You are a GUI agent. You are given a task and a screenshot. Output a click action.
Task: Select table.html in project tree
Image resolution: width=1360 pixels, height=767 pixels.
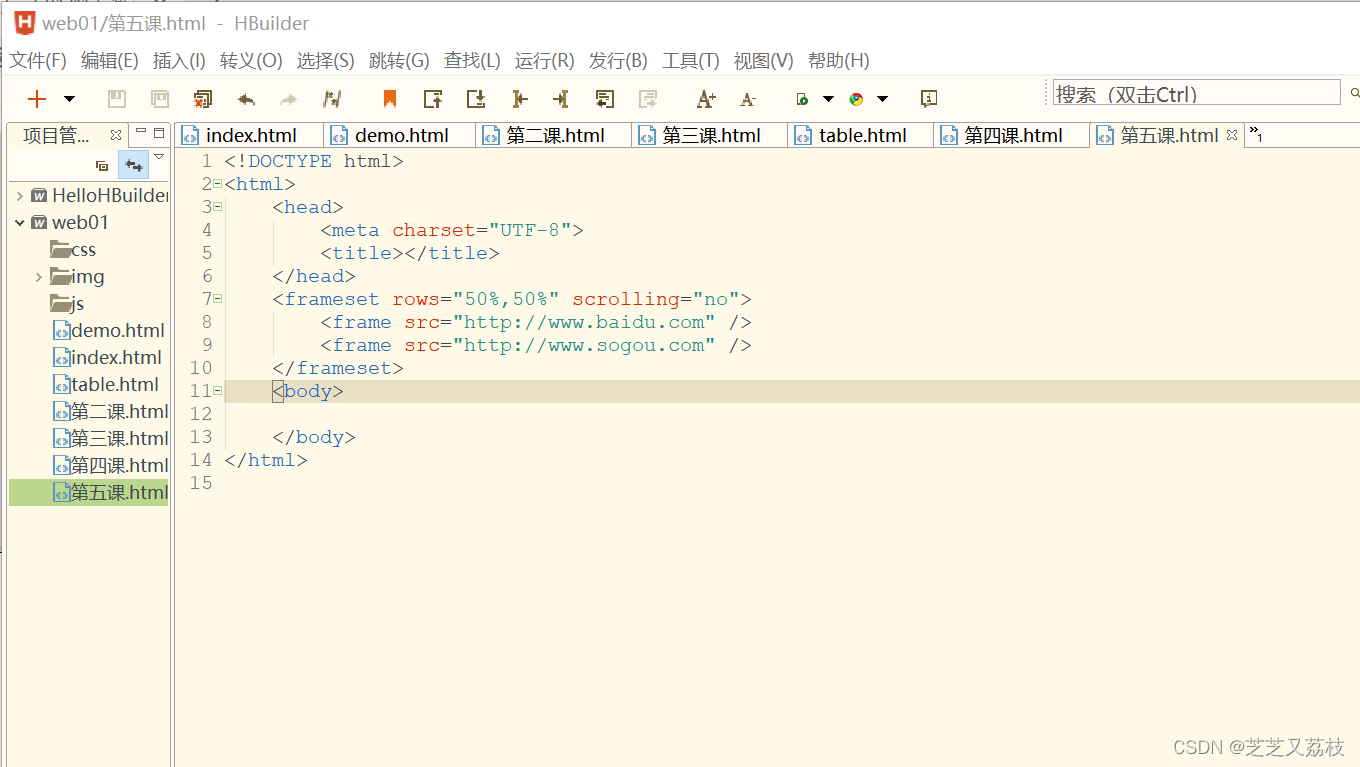click(x=106, y=385)
